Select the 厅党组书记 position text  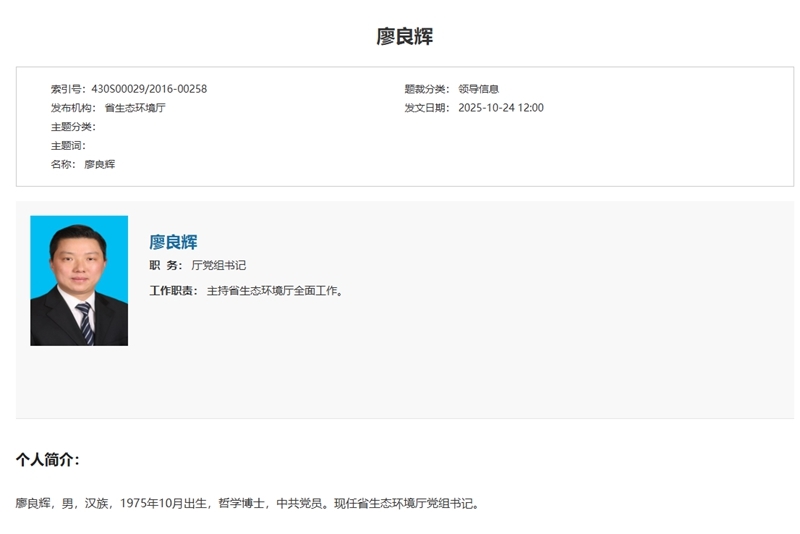tap(218, 265)
